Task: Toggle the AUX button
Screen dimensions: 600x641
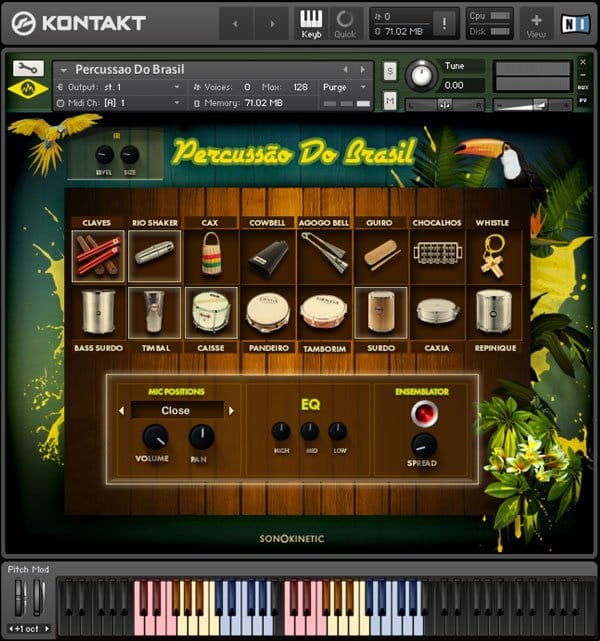Action: [583, 87]
